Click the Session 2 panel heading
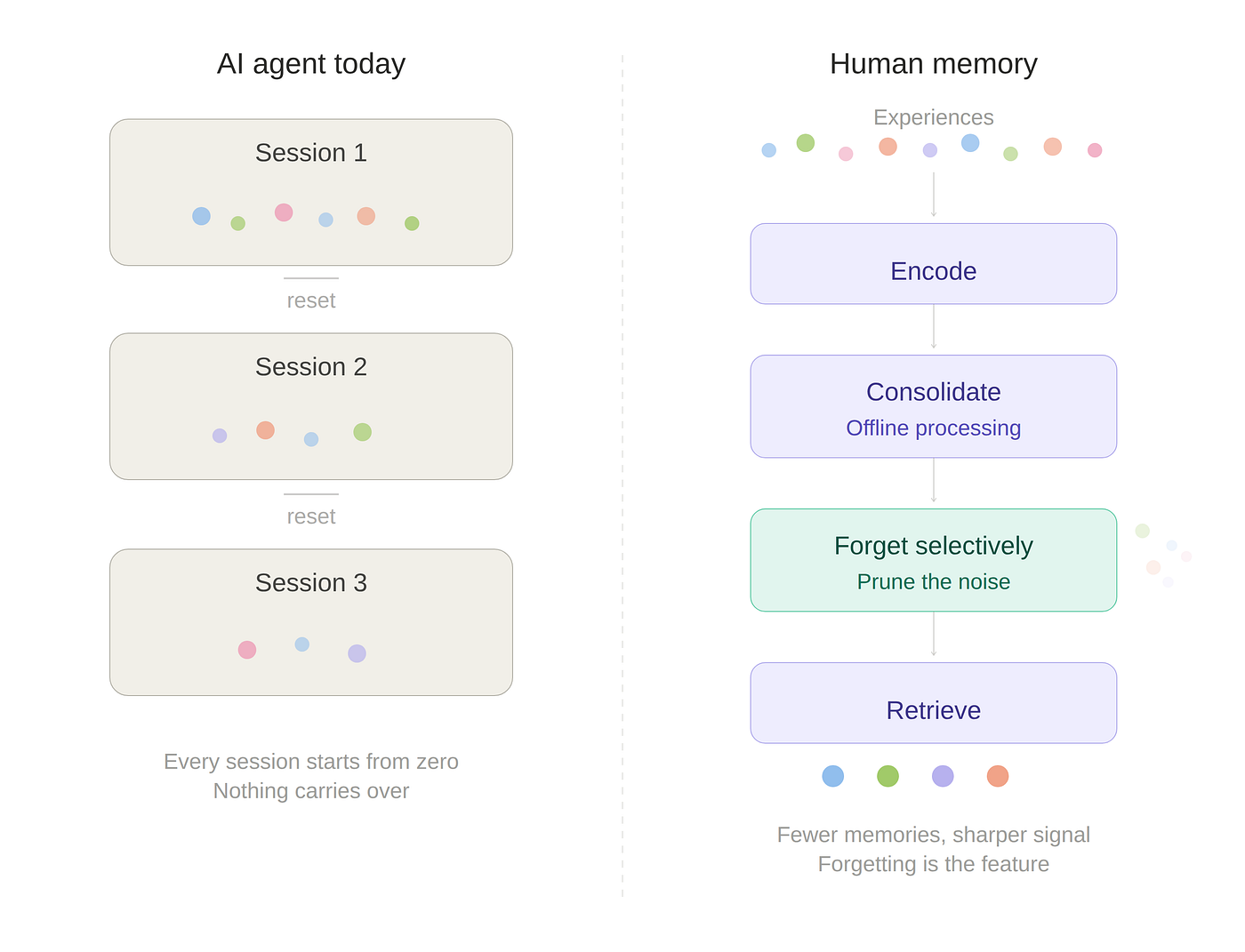This screenshot has height=952, width=1245. 311,367
